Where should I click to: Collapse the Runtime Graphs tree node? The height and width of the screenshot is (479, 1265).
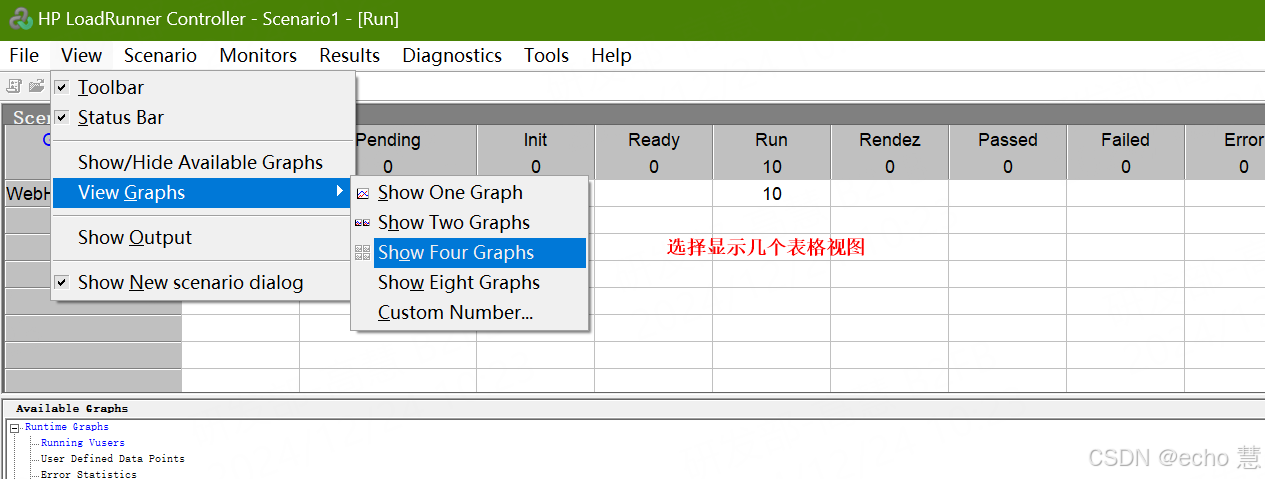[x=15, y=428]
